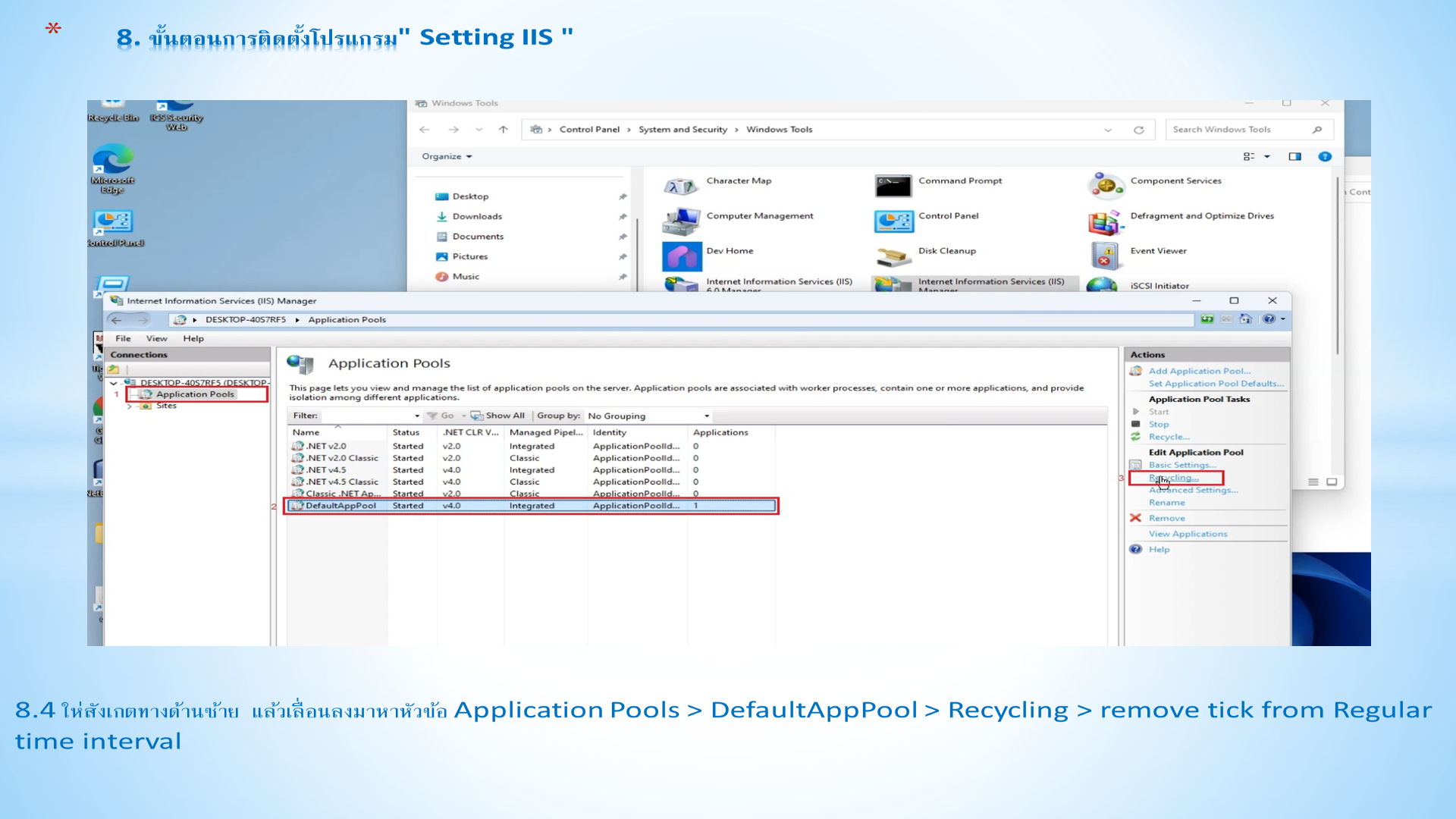Image resolution: width=1456 pixels, height=819 pixels.
Task: Click Add Application Pool link
Action: point(1199,371)
